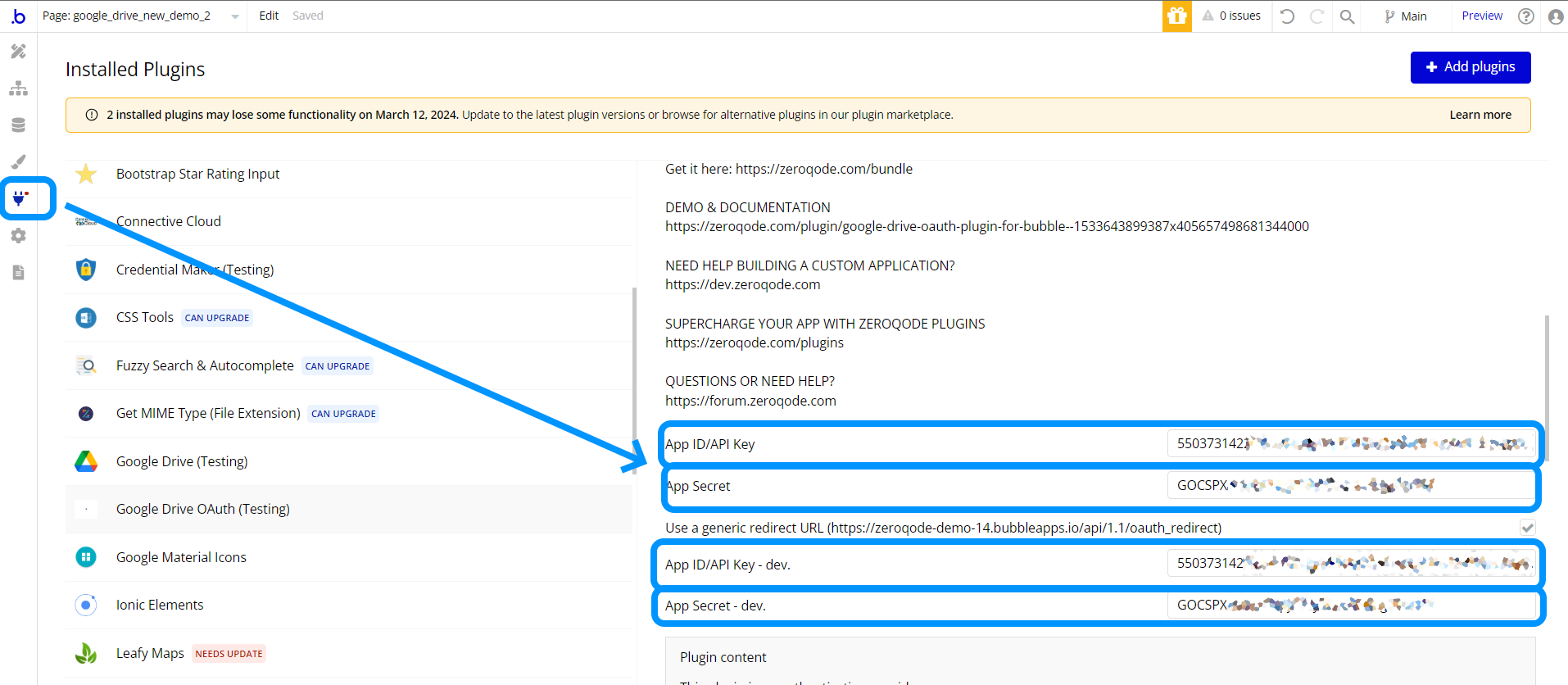Open the Workflow tab icon in sidebar
The height and width of the screenshot is (685, 1568).
pos(18,88)
